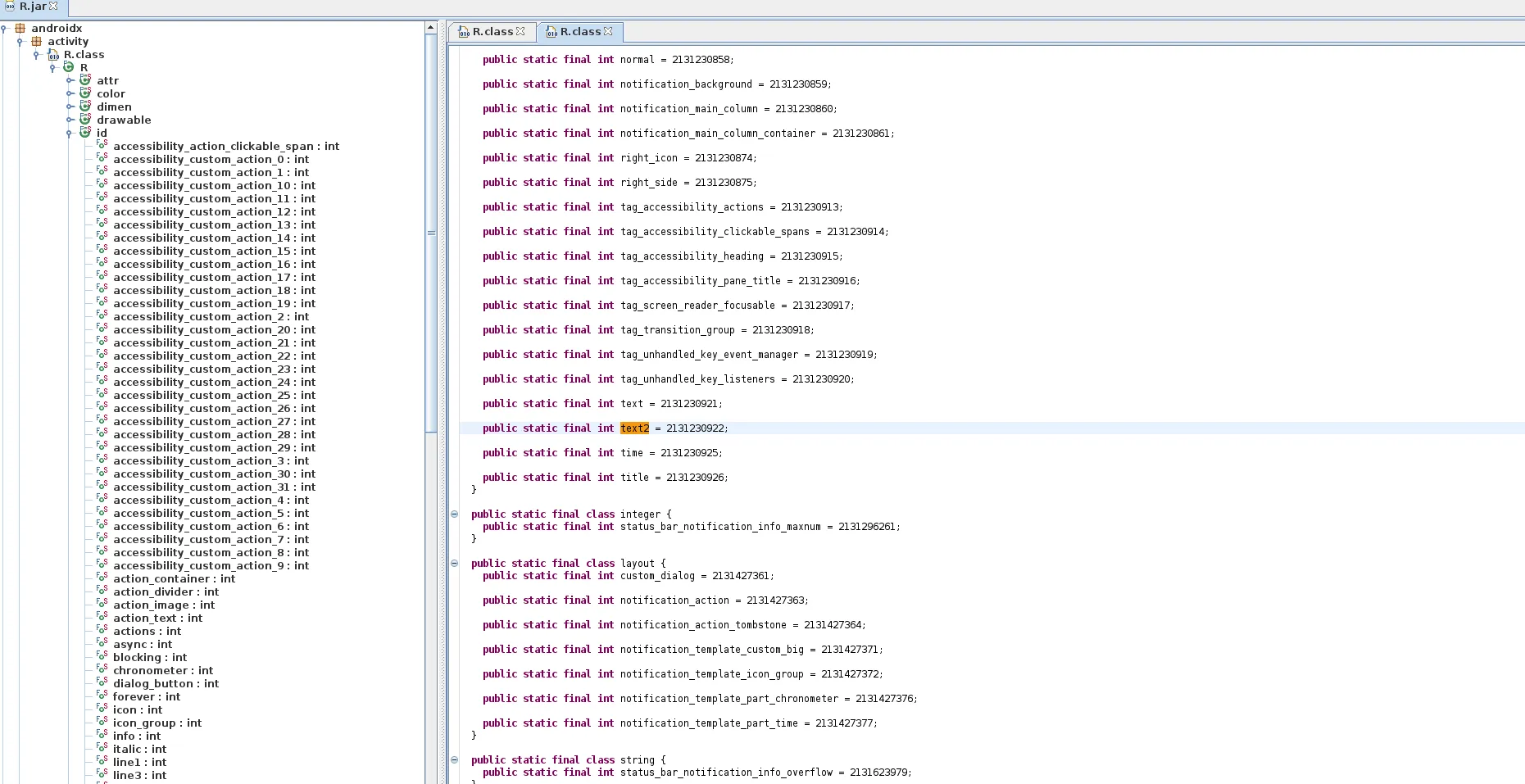This screenshot has height=784, width=1525.
Task: Click the jar icon on R.jar tab
Action: pyautogui.click(x=11, y=6)
